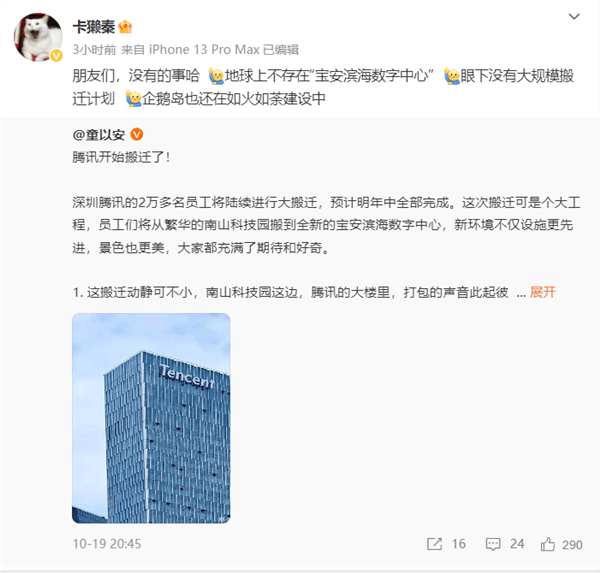Open the username 卡獭秦 profile link
The height and width of the screenshot is (573, 600).
(94, 27)
